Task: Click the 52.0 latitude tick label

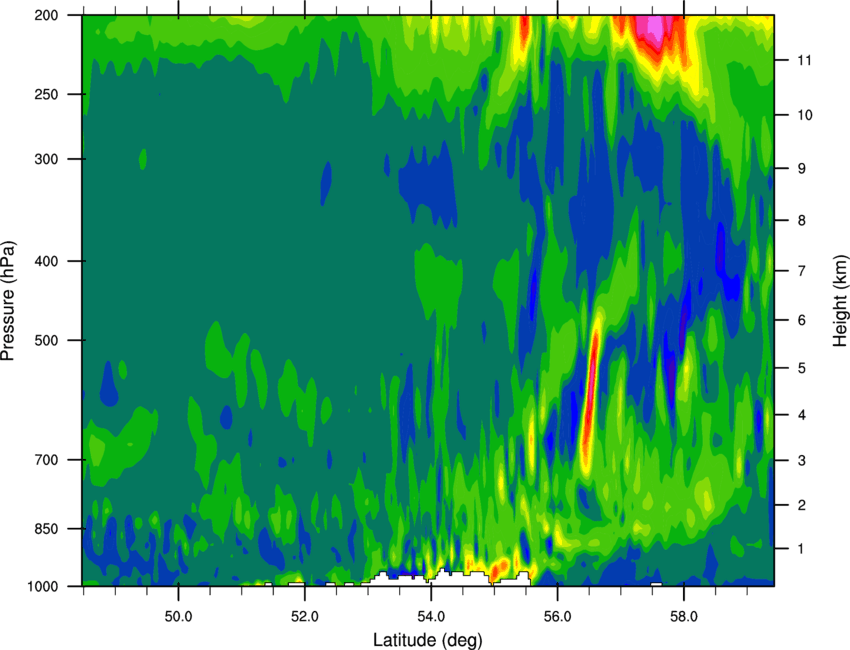Action: coord(305,617)
